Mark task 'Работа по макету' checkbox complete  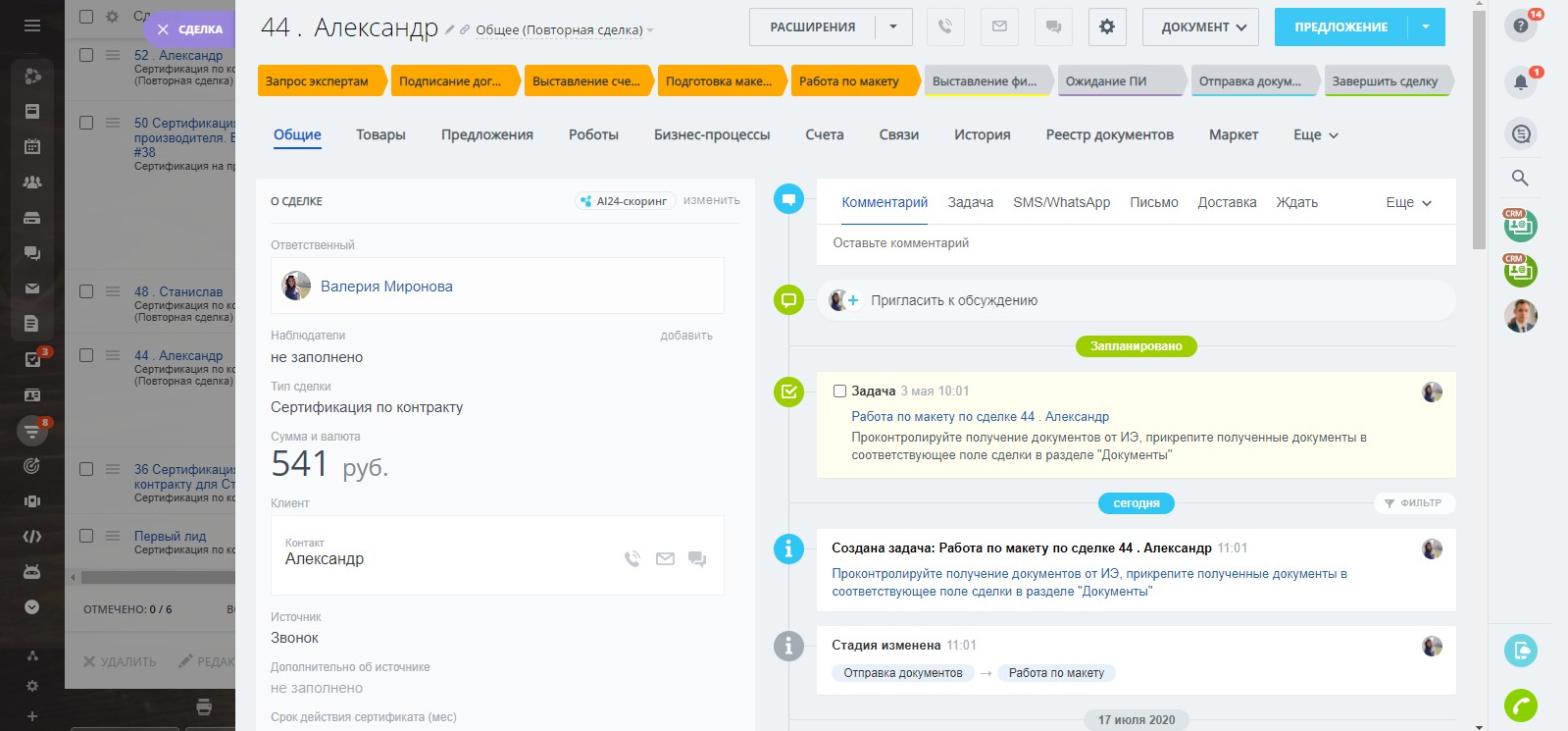[x=839, y=391]
